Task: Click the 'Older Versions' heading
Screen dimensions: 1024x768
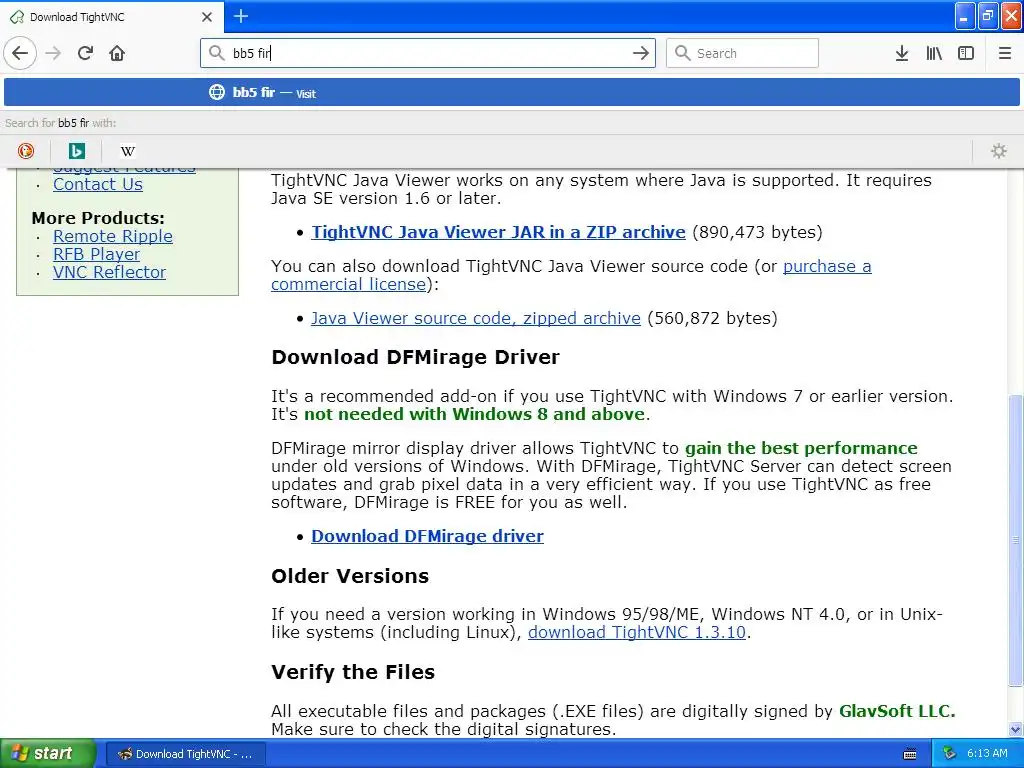Action: 350,576
